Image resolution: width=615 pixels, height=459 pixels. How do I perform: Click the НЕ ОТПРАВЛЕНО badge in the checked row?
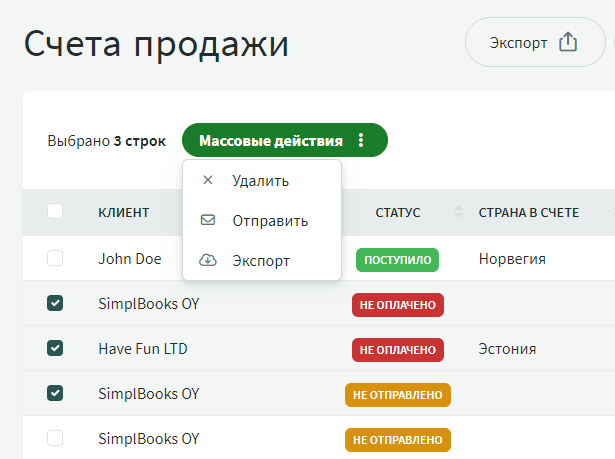click(398, 395)
